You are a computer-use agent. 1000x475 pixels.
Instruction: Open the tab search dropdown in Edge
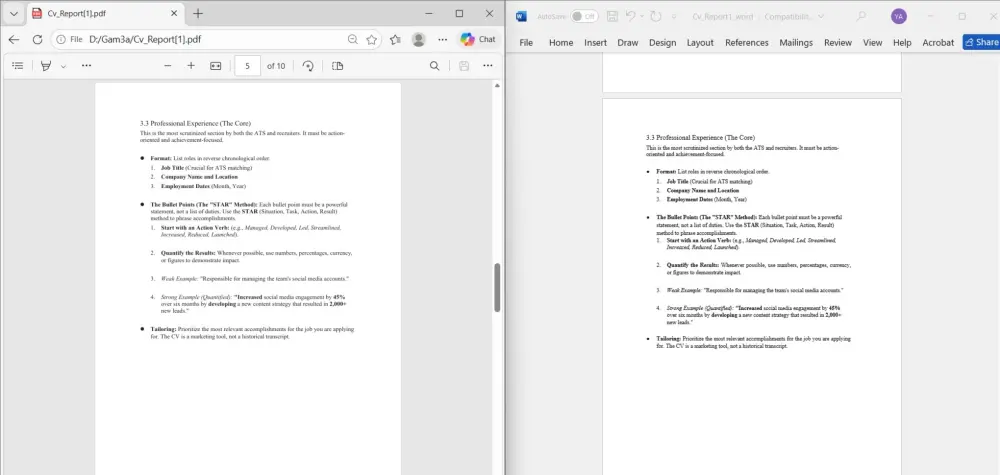tap(13, 13)
